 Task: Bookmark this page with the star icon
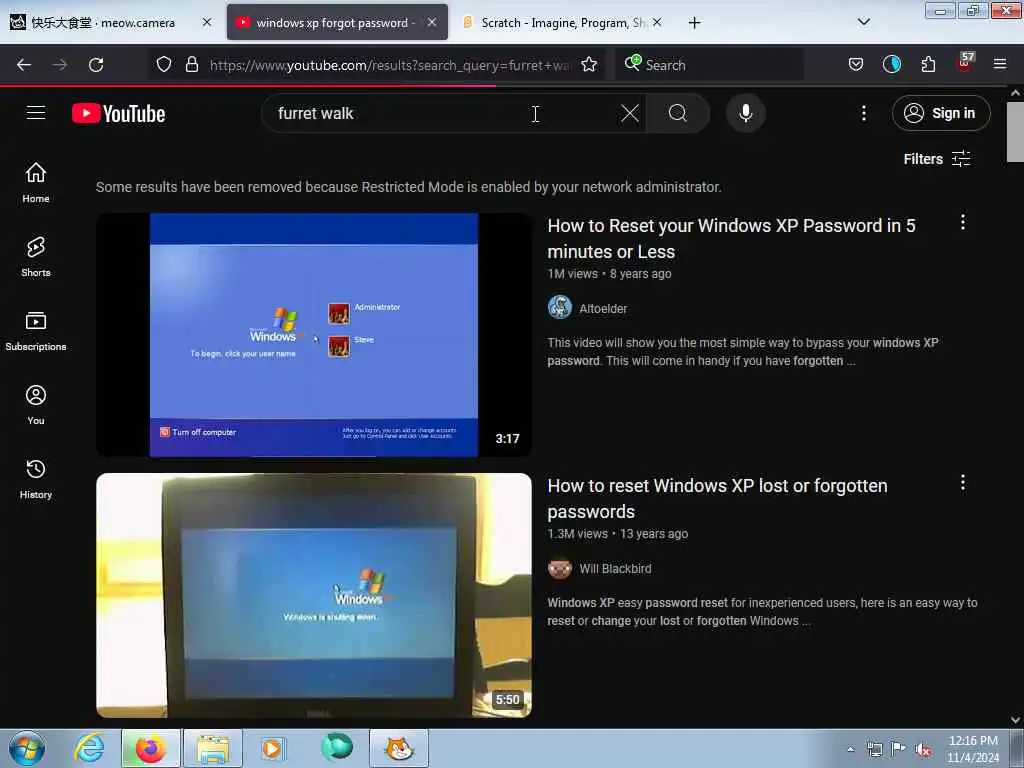point(589,65)
